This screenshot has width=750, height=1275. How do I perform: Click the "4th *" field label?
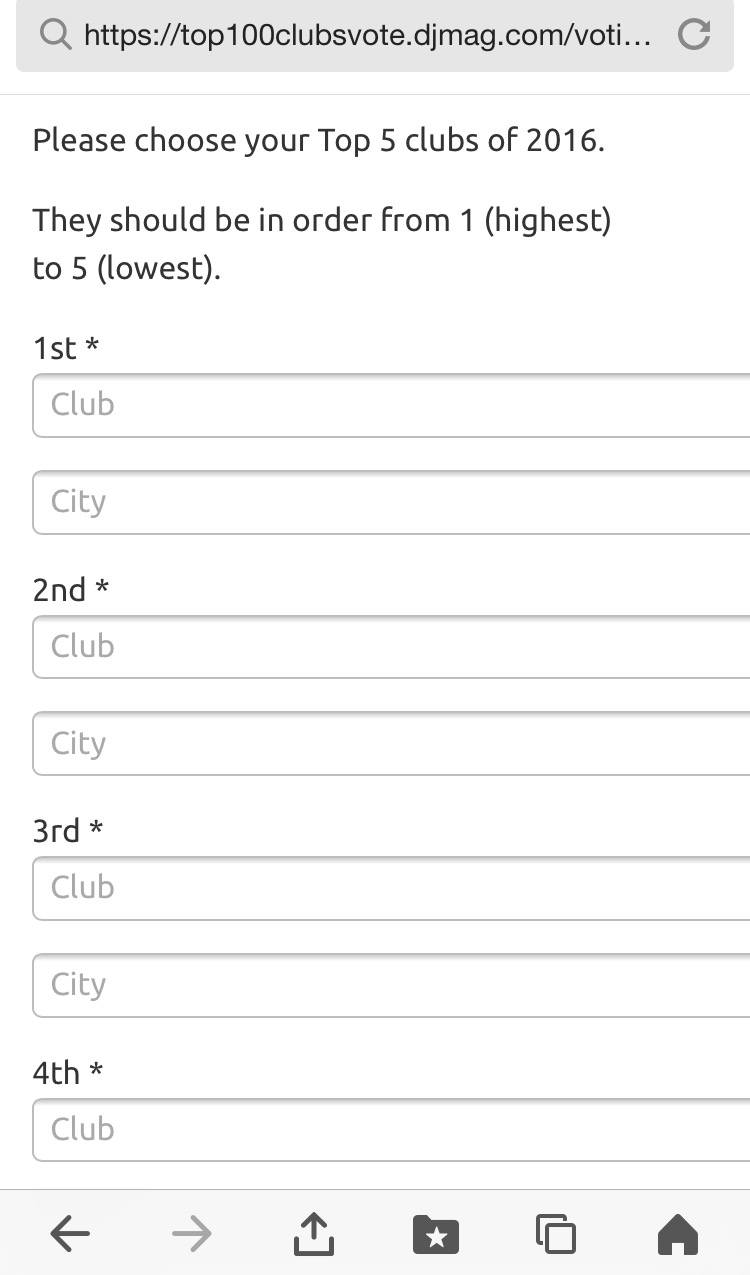68,1073
